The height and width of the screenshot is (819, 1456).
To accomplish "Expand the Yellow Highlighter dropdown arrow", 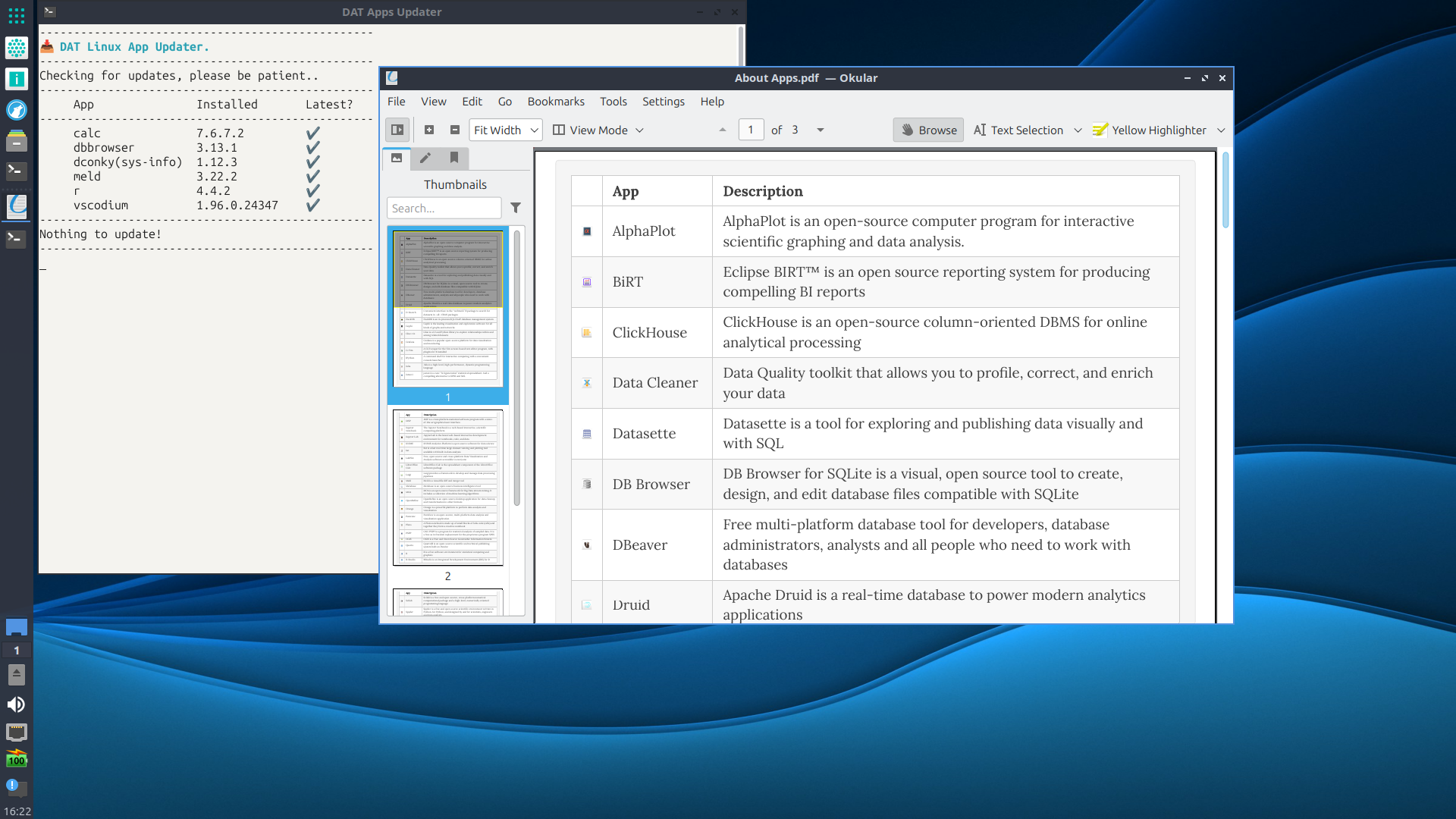I will (1221, 130).
